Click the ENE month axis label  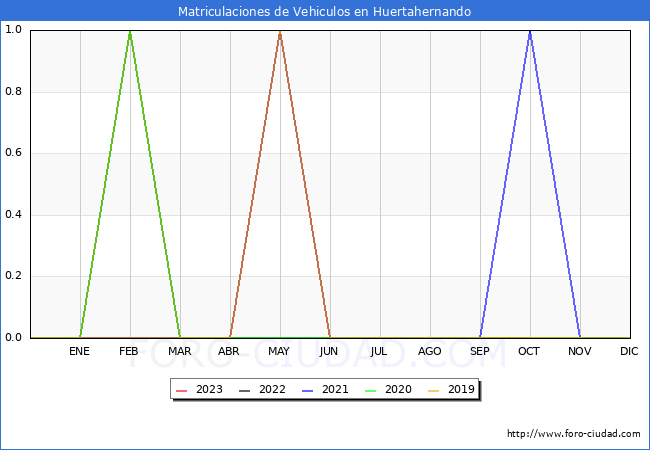[79, 351]
